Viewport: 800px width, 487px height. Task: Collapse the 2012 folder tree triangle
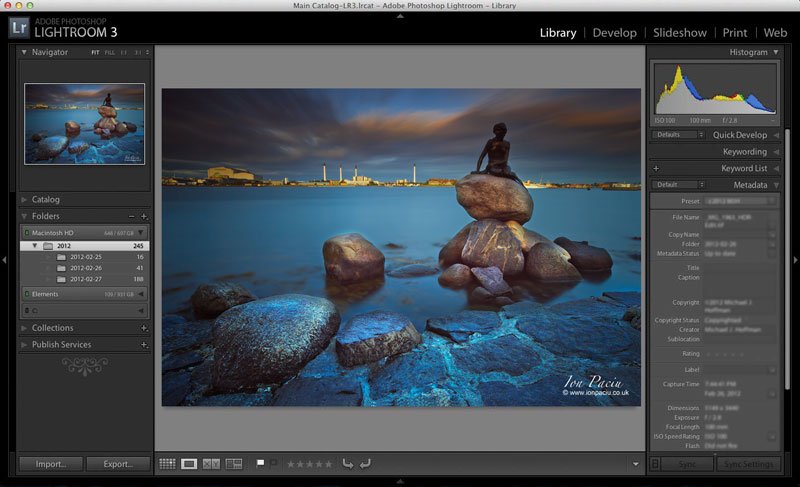click(35, 246)
